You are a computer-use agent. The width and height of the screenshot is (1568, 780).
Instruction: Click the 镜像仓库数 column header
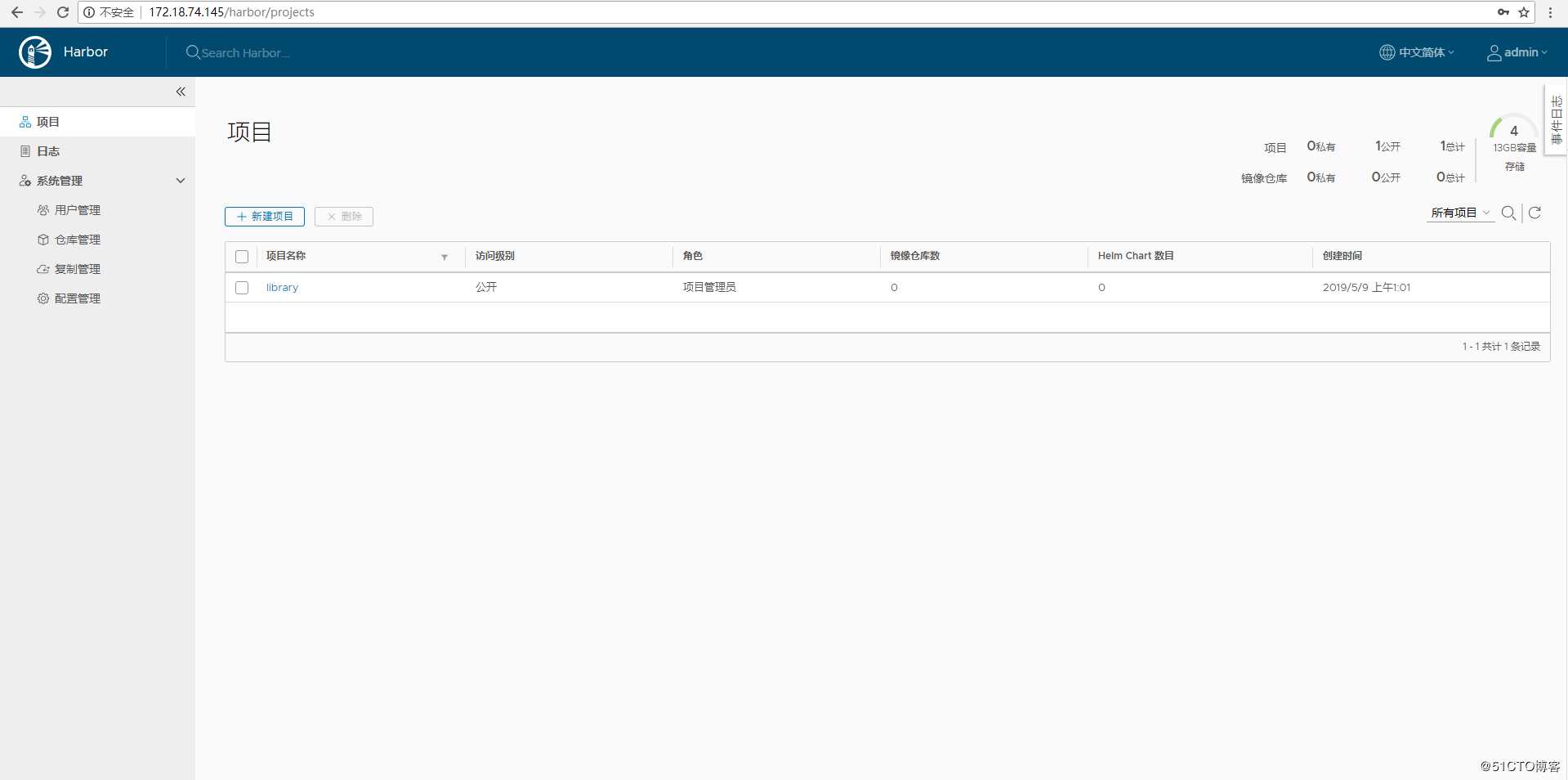[915, 256]
